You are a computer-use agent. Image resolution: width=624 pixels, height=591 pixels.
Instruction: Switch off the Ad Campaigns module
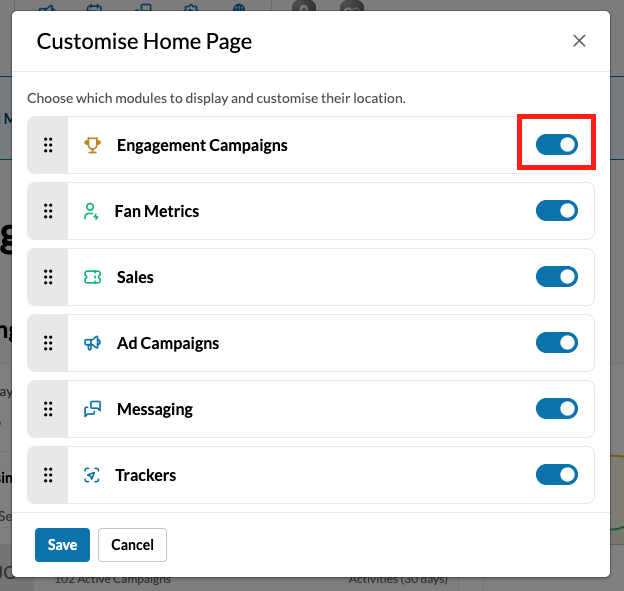(x=557, y=343)
